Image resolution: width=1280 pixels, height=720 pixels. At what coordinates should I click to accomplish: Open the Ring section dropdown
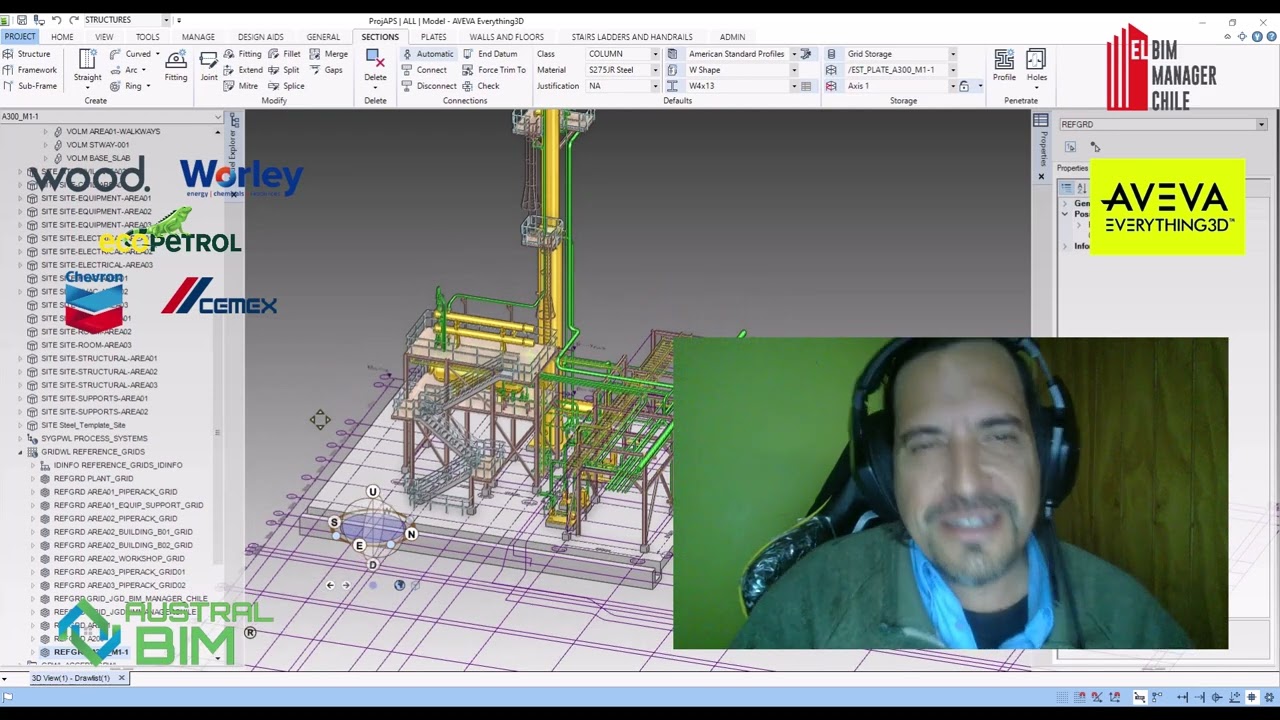tap(146, 86)
